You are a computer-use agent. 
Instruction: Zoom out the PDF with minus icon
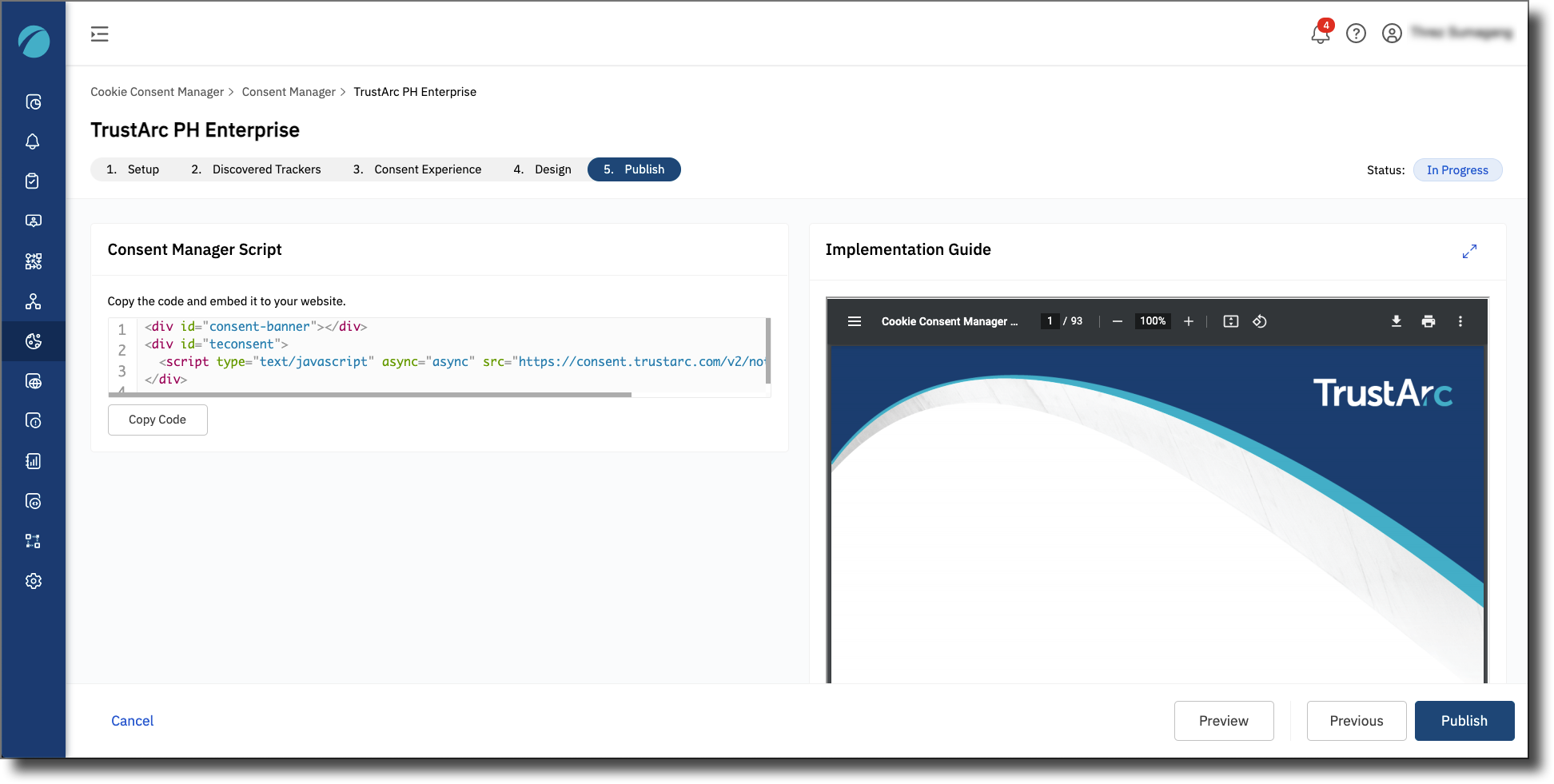point(1118,321)
